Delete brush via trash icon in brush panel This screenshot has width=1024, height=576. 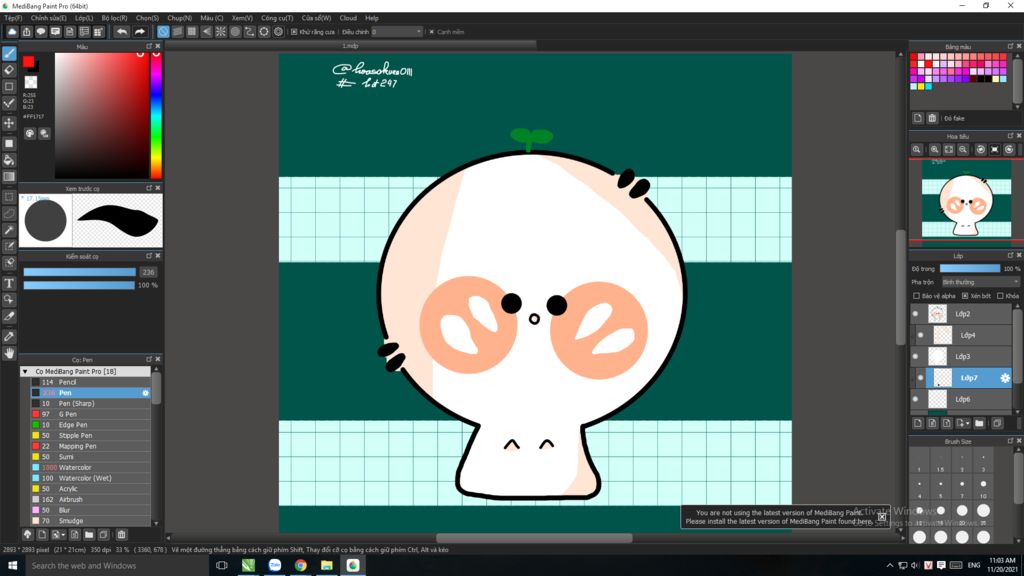tap(121, 534)
